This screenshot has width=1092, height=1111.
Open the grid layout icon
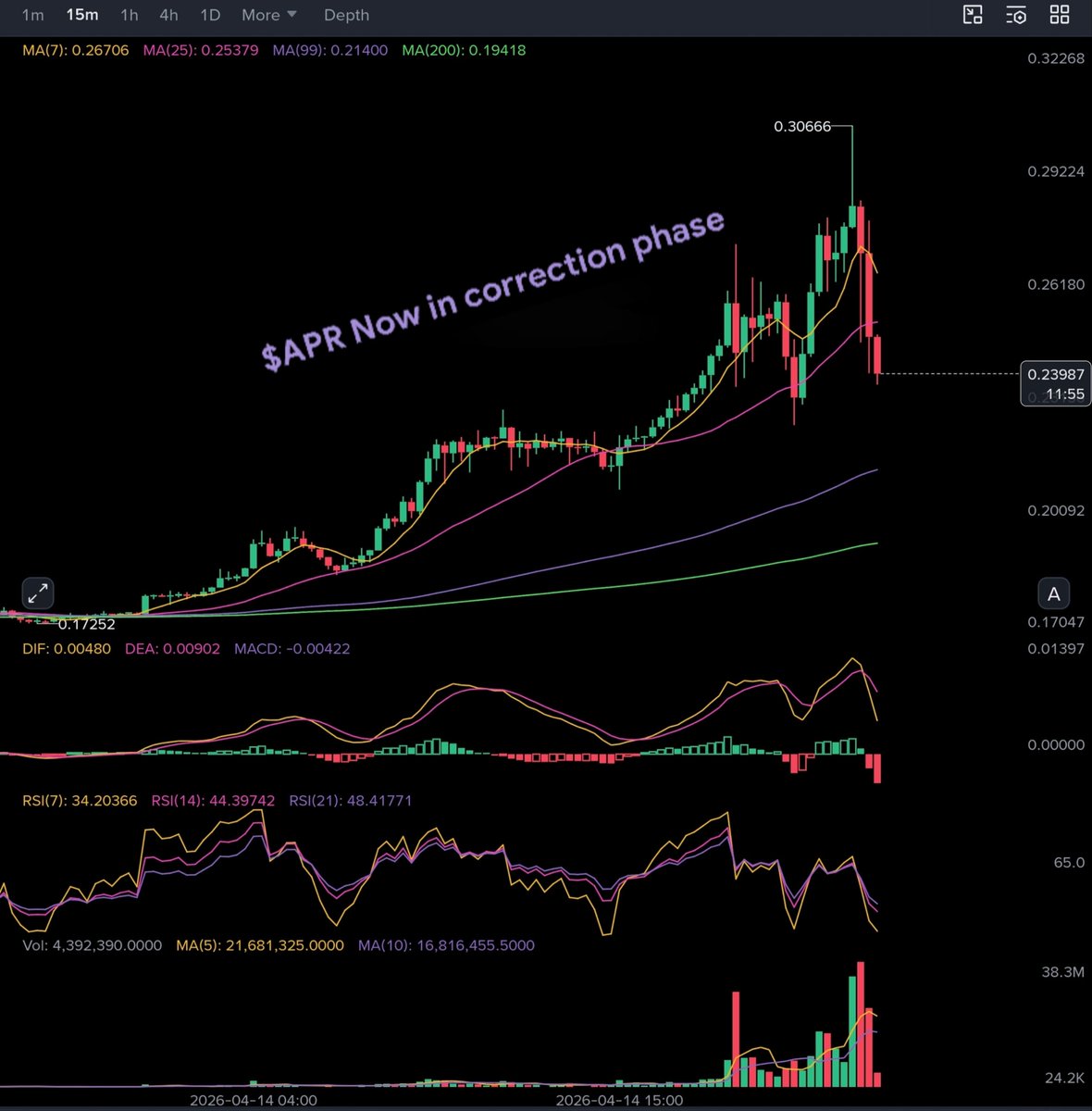pos(1060,14)
